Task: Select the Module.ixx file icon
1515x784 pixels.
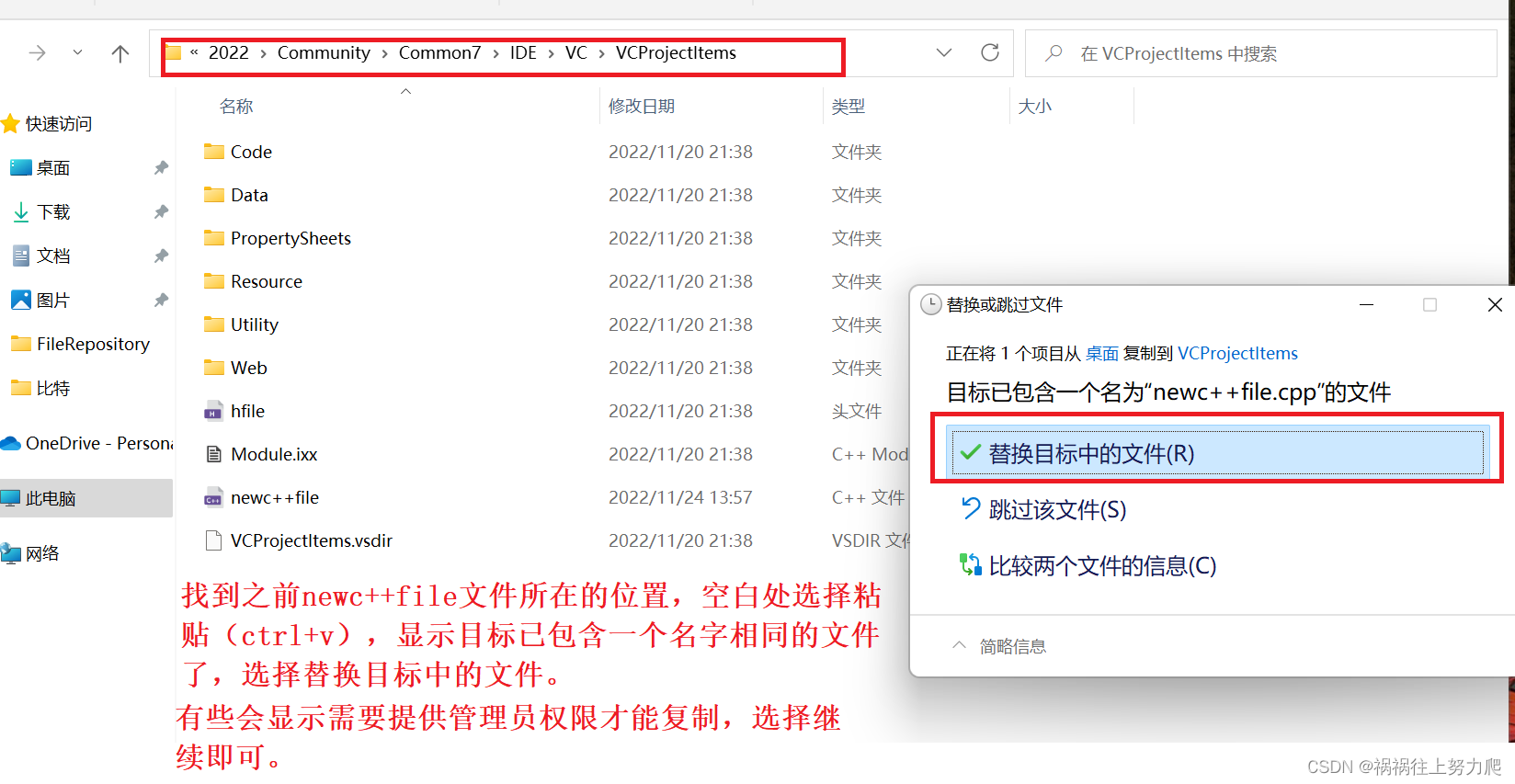Action: coord(213,454)
